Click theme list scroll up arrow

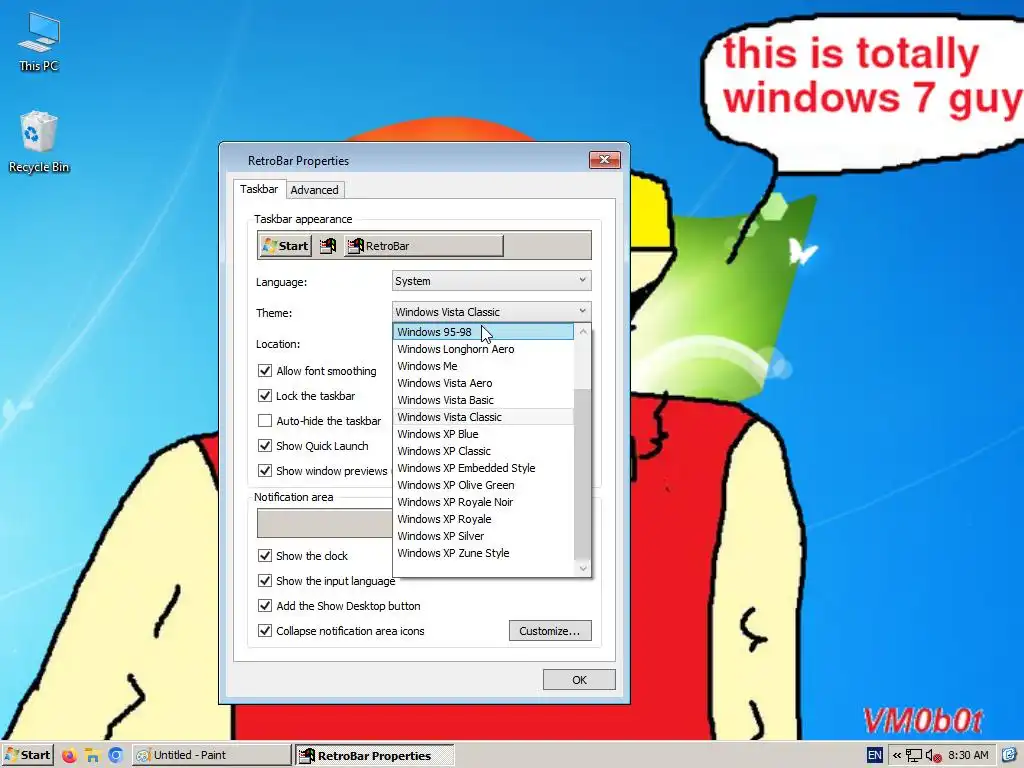click(x=583, y=332)
